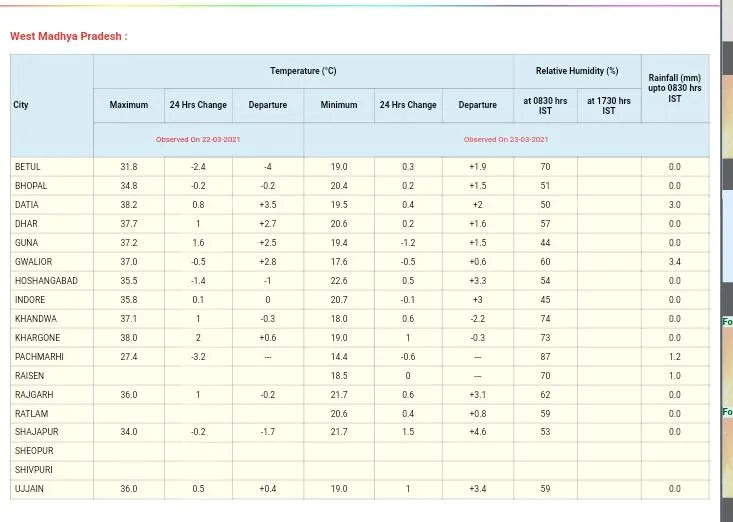Click Pachmarhi 24 hrs change -3.2
This screenshot has height=522, width=733.
(x=198, y=357)
